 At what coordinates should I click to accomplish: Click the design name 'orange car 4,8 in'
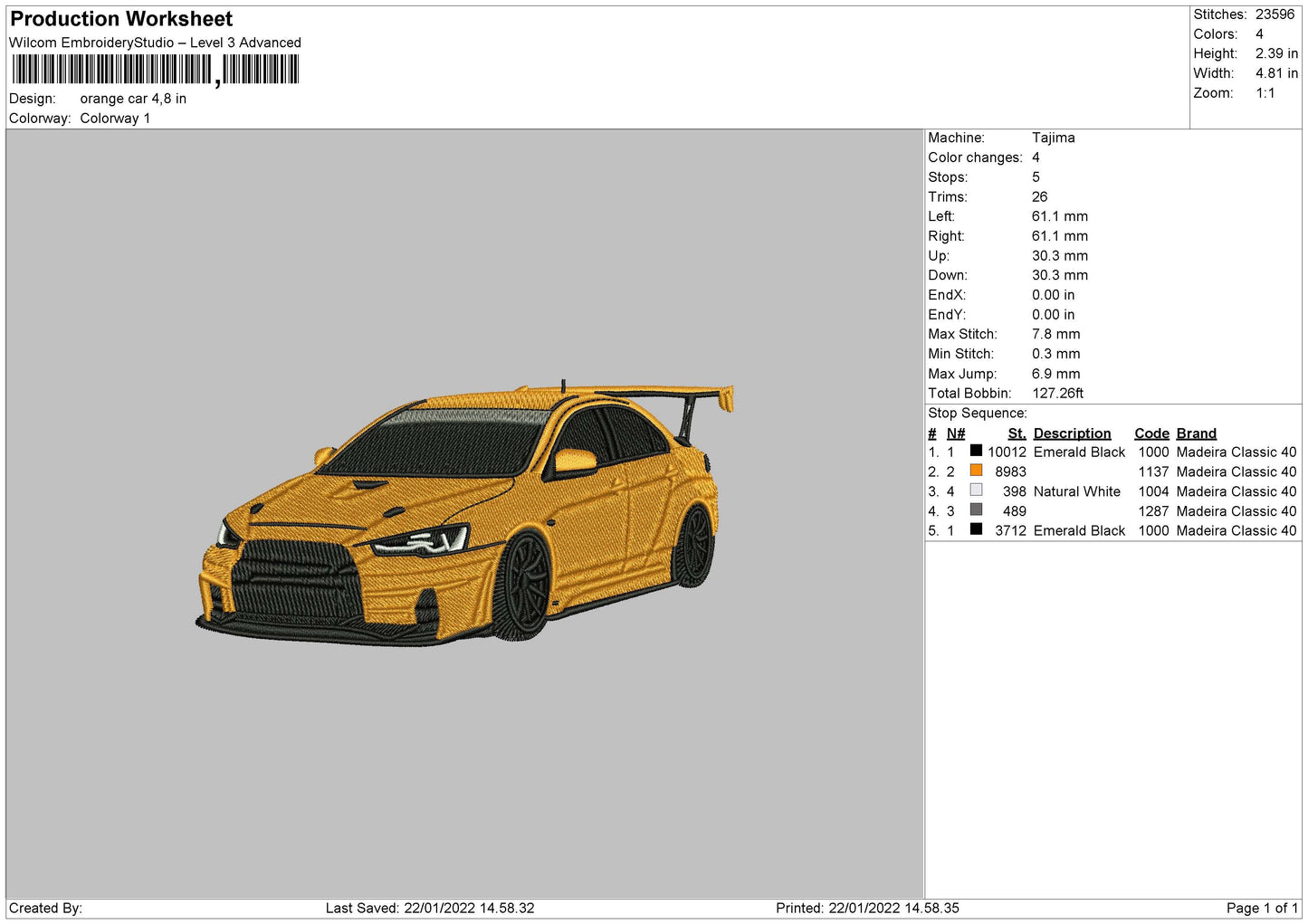pos(133,99)
